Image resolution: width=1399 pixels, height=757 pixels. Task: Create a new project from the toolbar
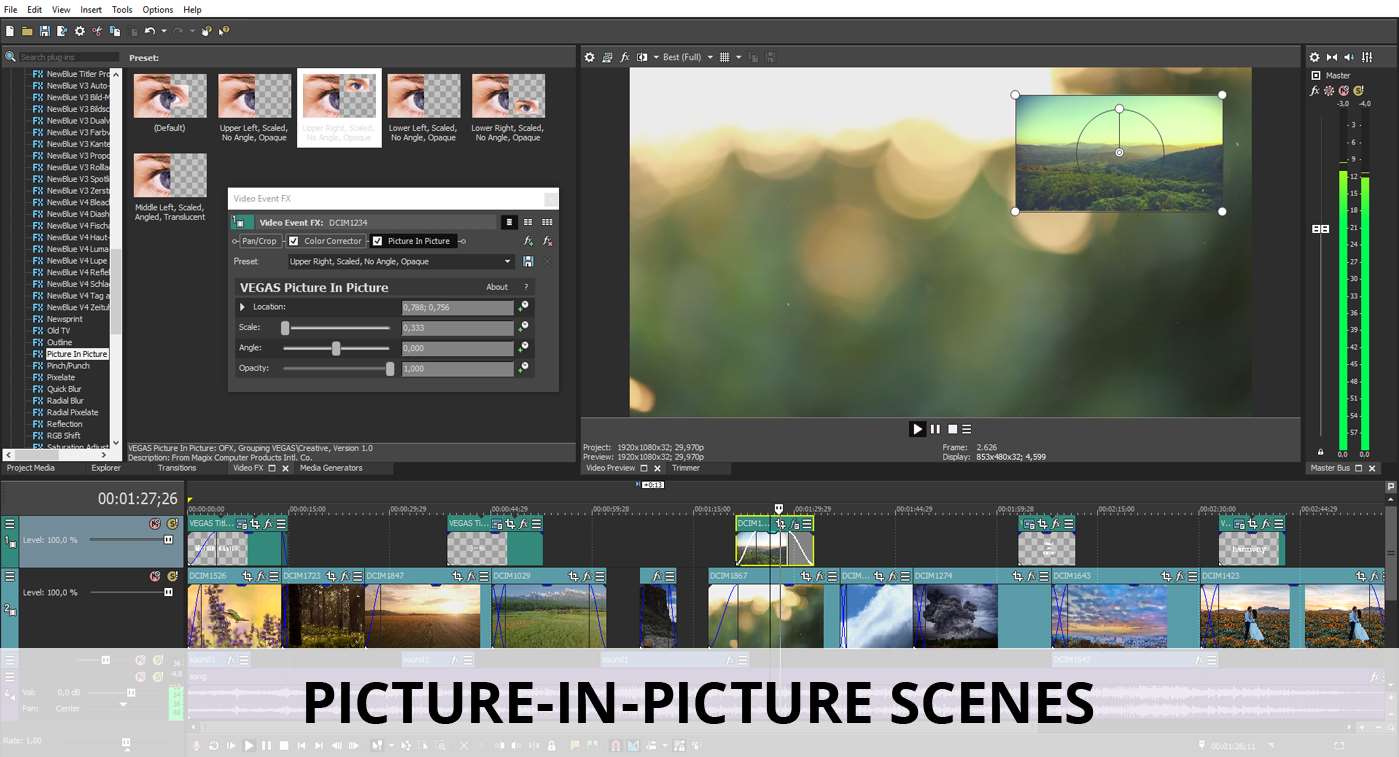[x=10, y=31]
